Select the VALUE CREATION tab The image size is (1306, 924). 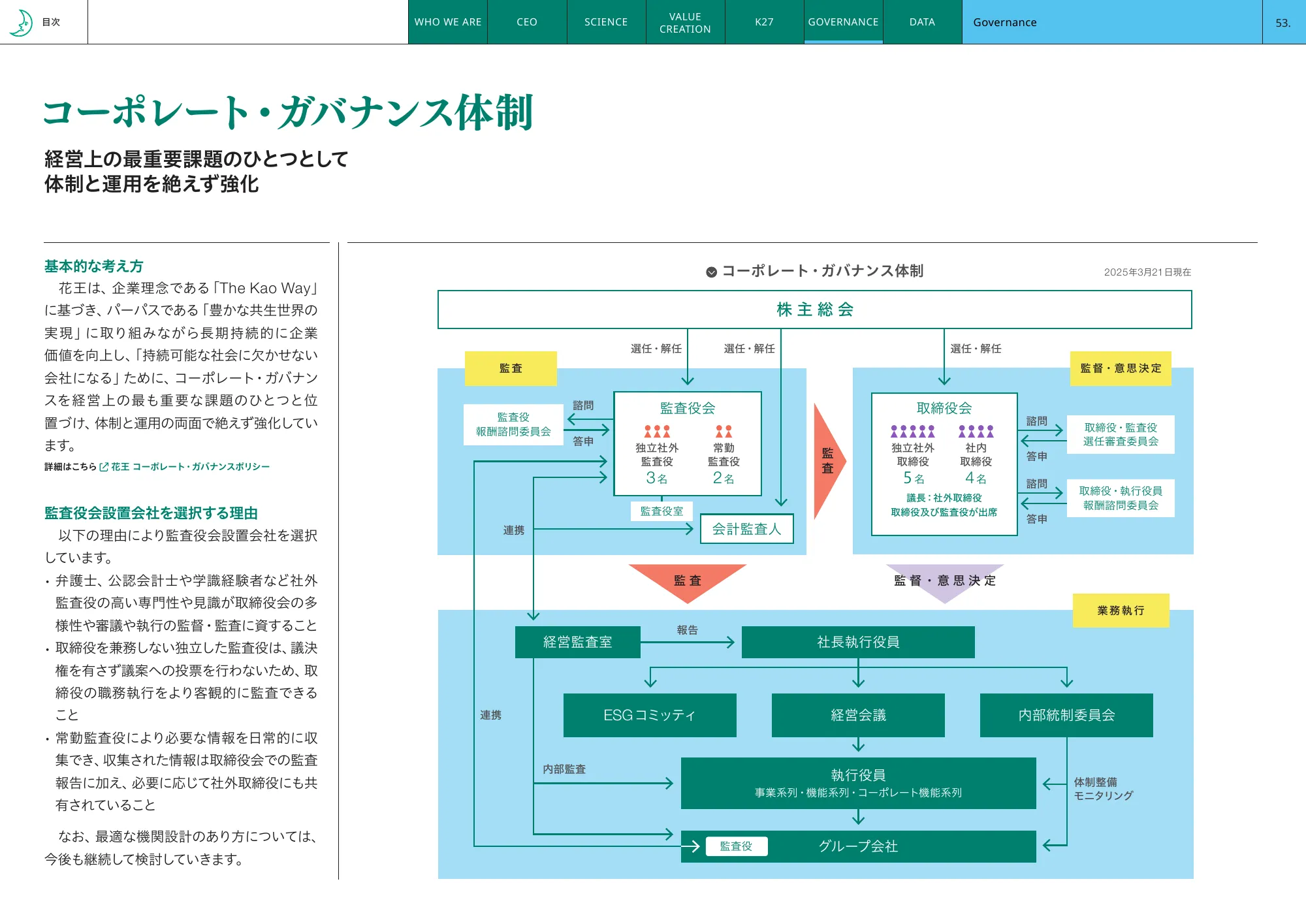coord(685,22)
